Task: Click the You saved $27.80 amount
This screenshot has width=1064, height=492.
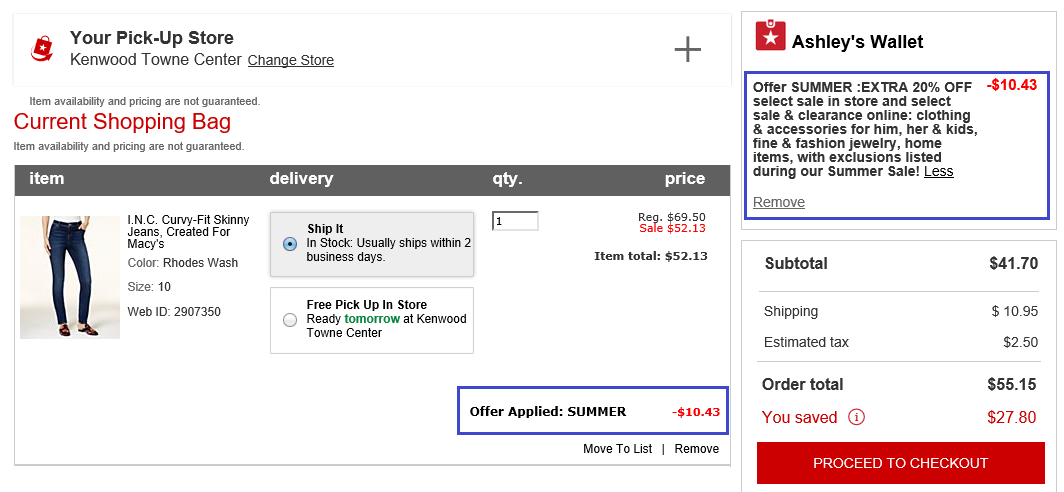Action: (x=1012, y=417)
